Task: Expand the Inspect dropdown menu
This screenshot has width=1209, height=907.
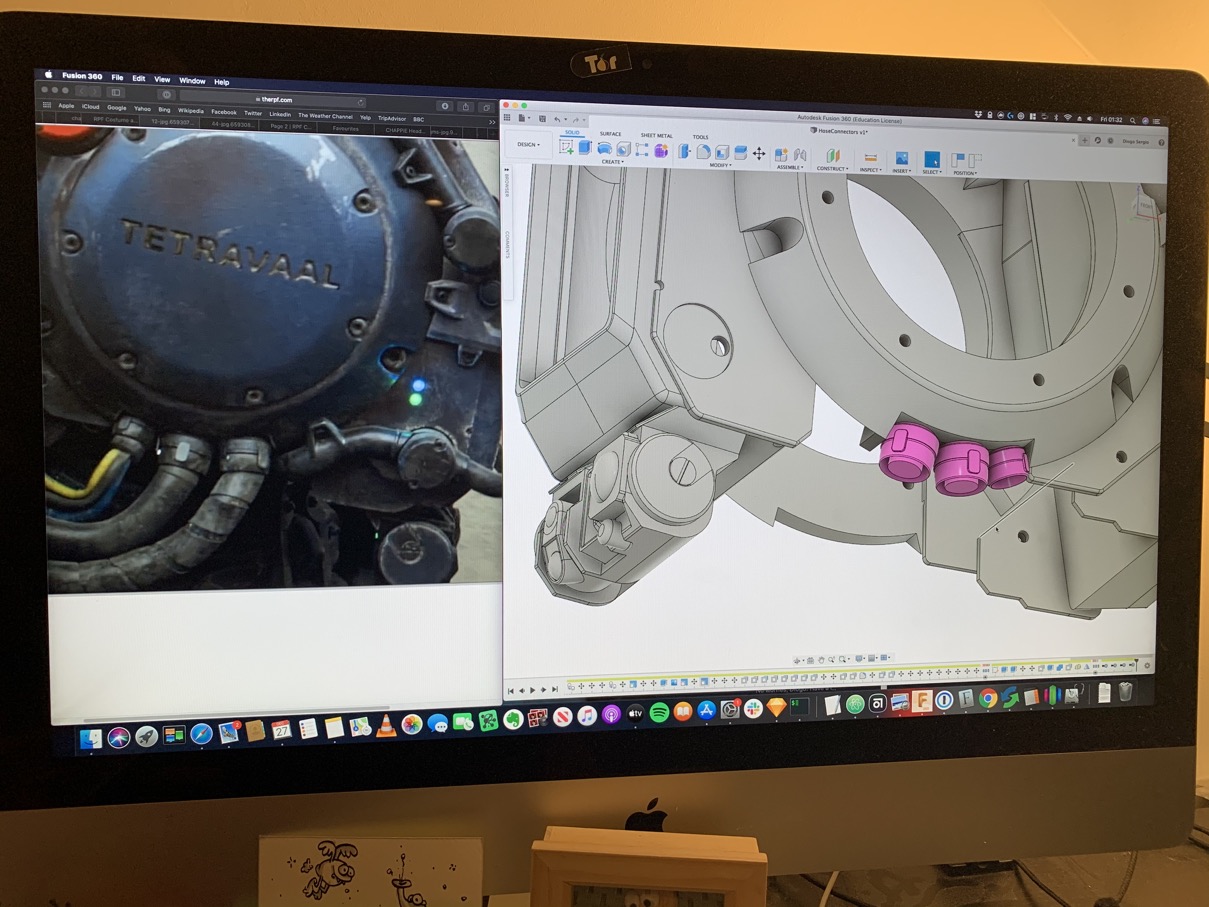Action: (871, 169)
